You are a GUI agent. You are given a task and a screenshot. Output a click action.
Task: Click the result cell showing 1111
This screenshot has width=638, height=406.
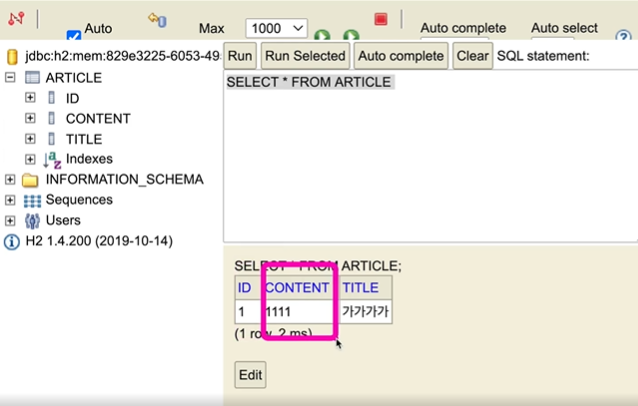tap(300, 312)
